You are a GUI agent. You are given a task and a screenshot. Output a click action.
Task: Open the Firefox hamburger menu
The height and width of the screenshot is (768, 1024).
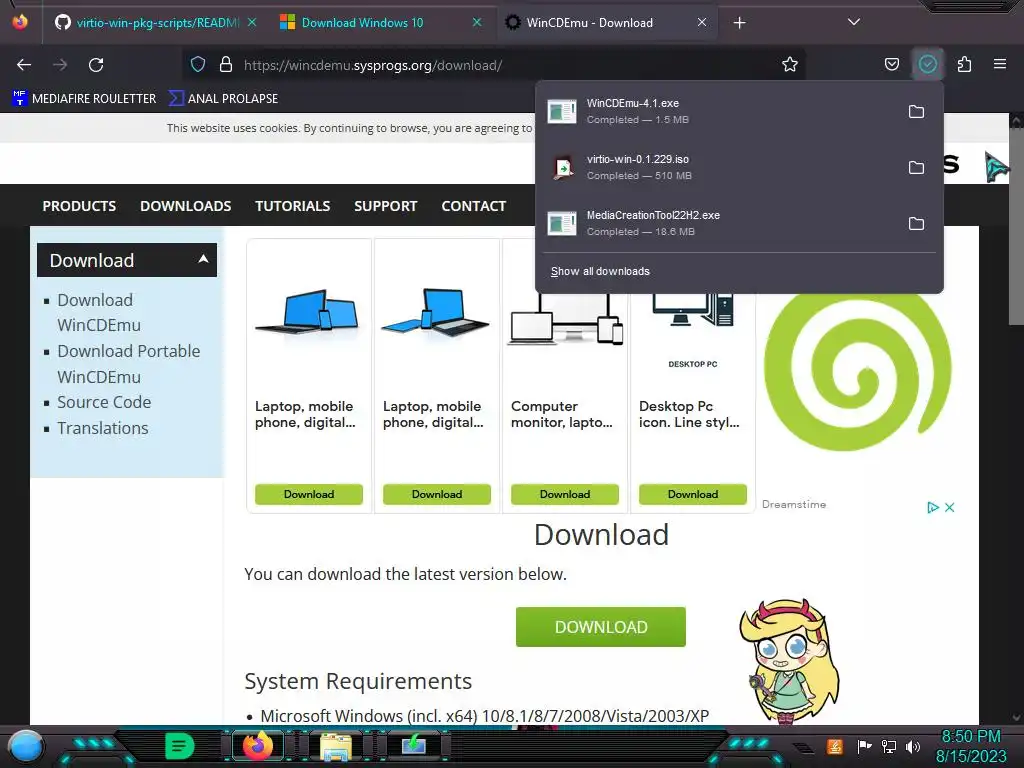[x=999, y=65]
